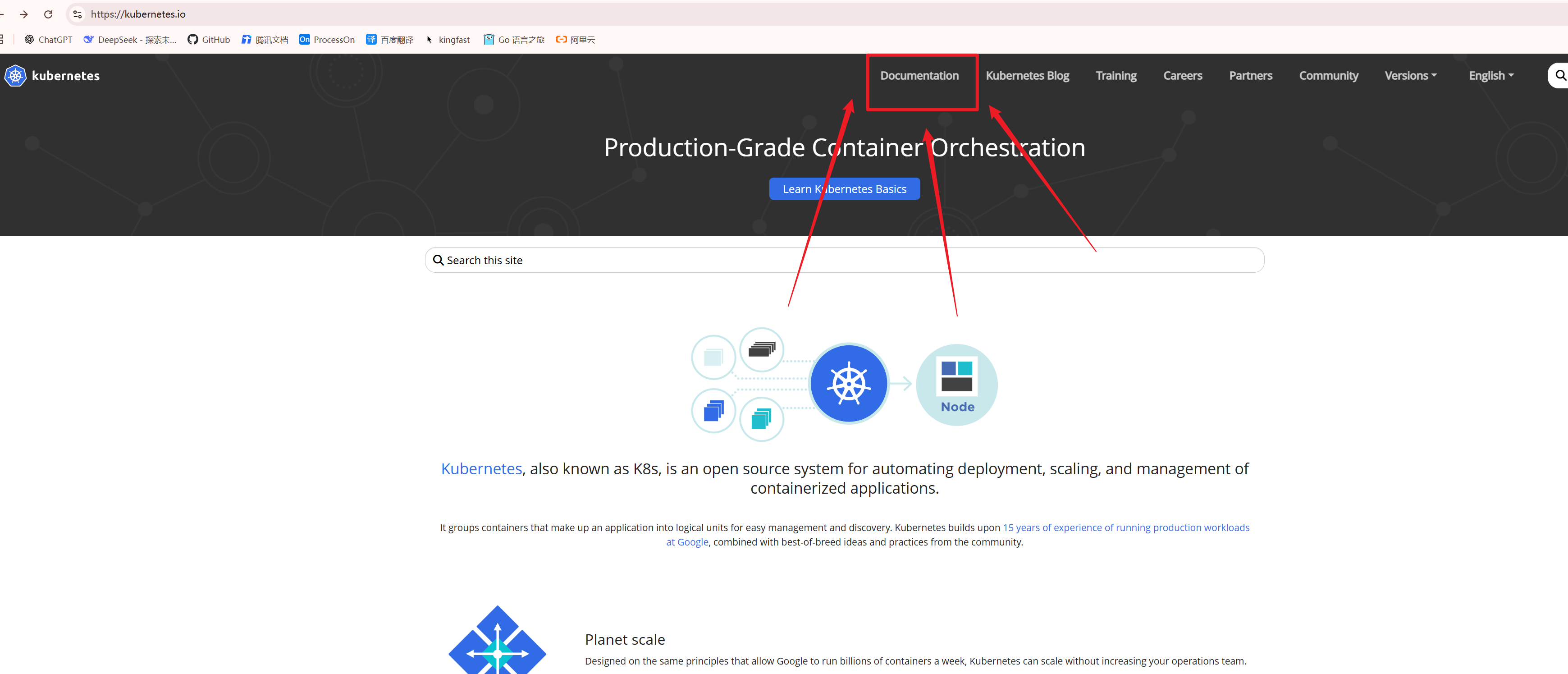Click the kubernetes brand name text
Screen dimensions: 1568x674
[x=66, y=75]
